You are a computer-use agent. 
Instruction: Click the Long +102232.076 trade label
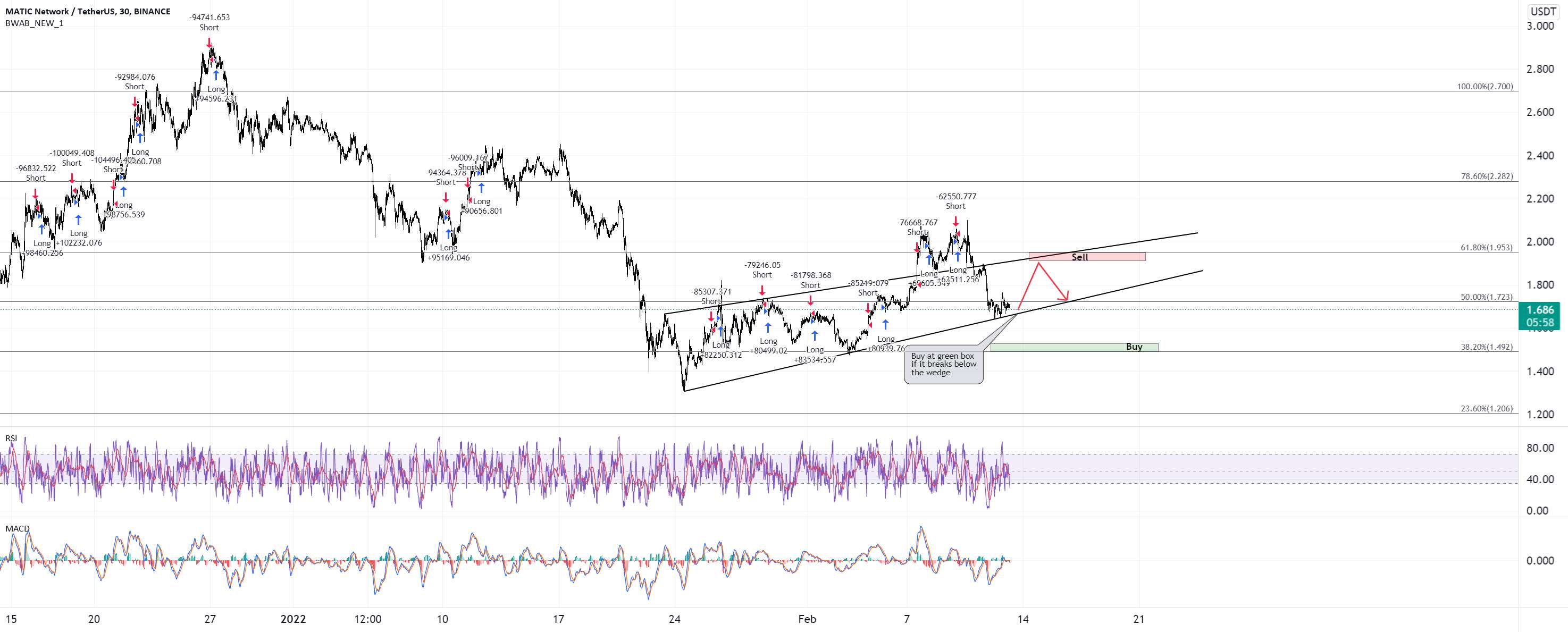[x=79, y=238]
